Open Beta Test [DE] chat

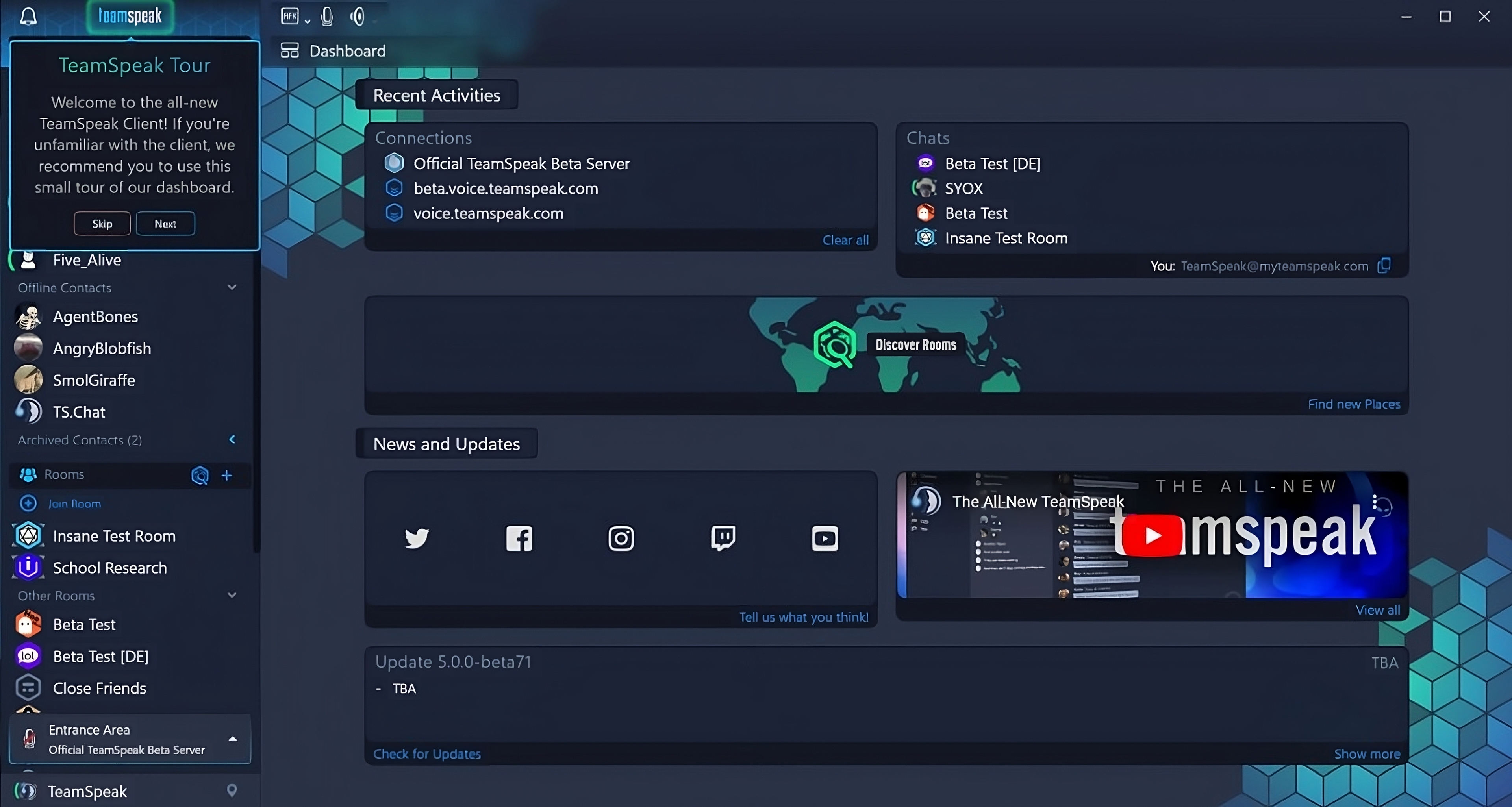click(992, 164)
